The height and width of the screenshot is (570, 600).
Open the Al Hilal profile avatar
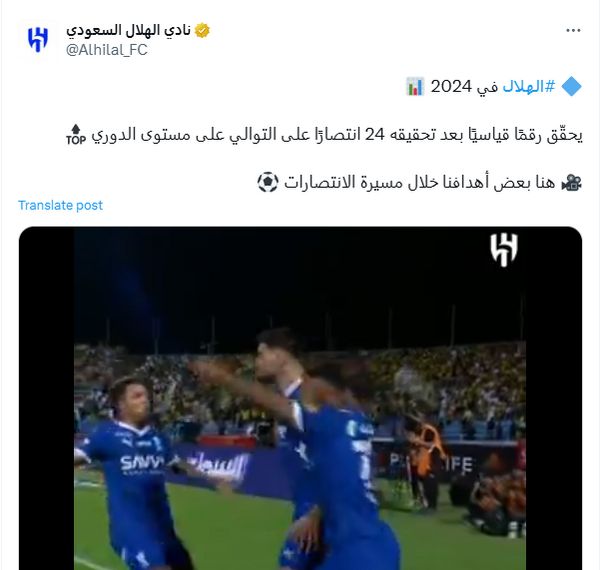tap(38, 40)
